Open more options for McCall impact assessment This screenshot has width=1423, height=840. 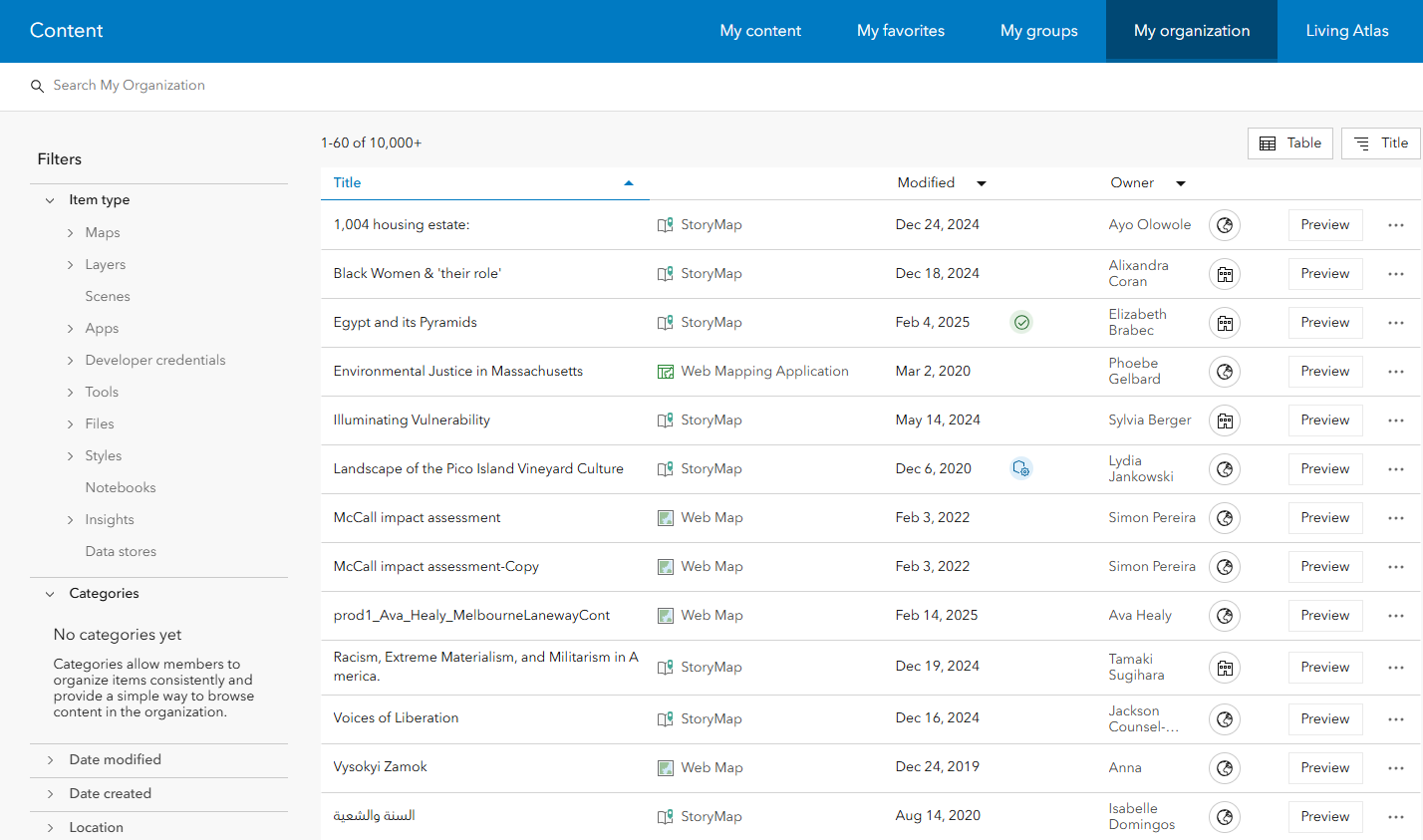click(x=1396, y=518)
